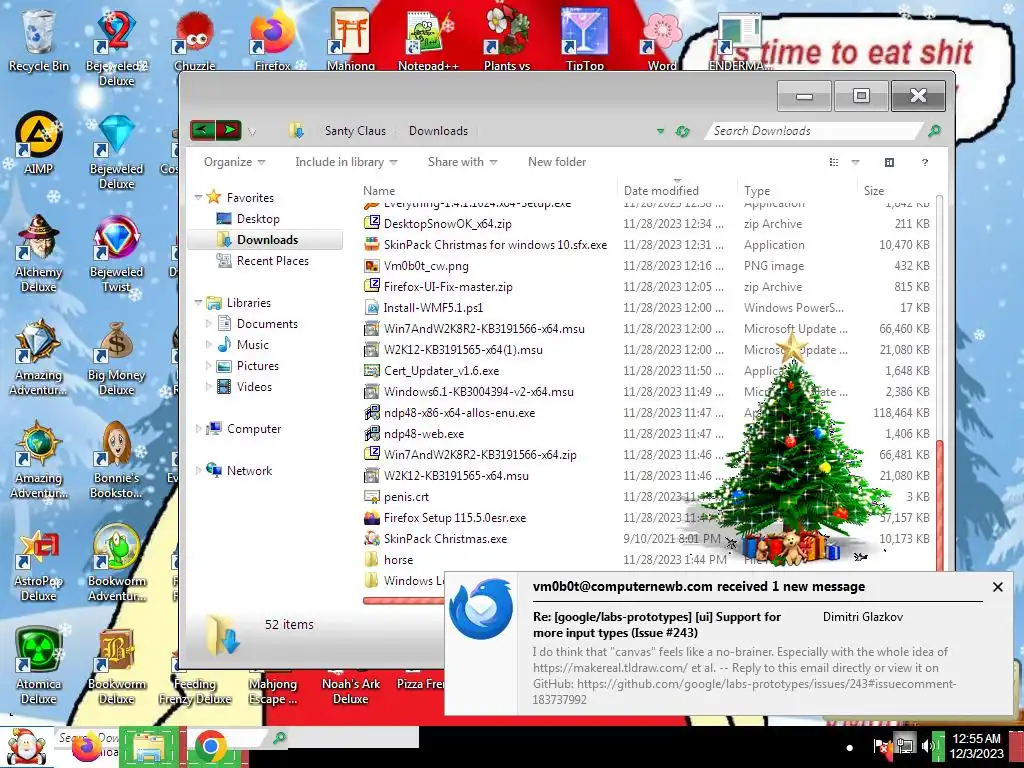Launch Bejeweled 2 Deluxe desktop shortcut

(x=116, y=46)
